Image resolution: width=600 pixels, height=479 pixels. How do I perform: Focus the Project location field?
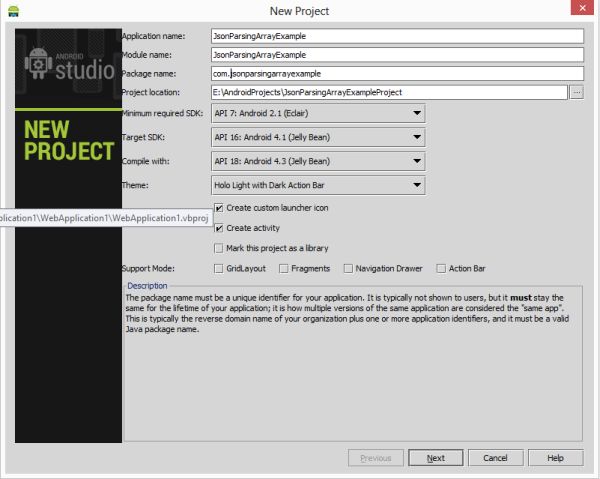pyautogui.click(x=389, y=92)
